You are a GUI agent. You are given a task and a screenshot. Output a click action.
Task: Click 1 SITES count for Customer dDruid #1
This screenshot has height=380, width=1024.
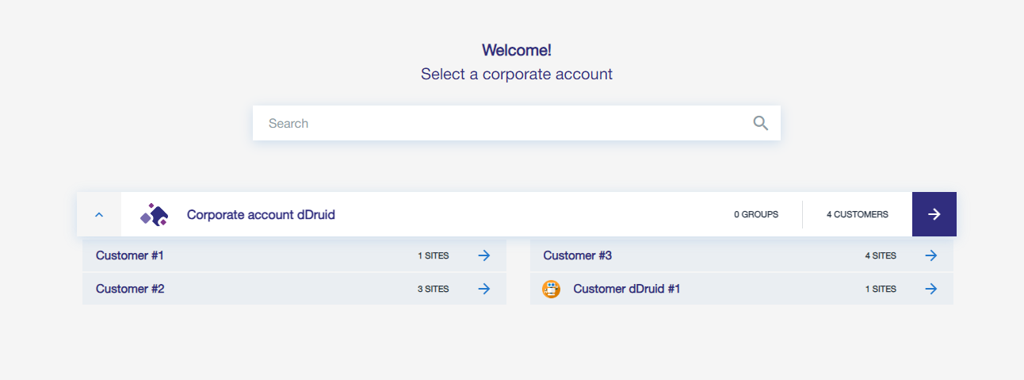pyautogui.click(x=880, y=289)
